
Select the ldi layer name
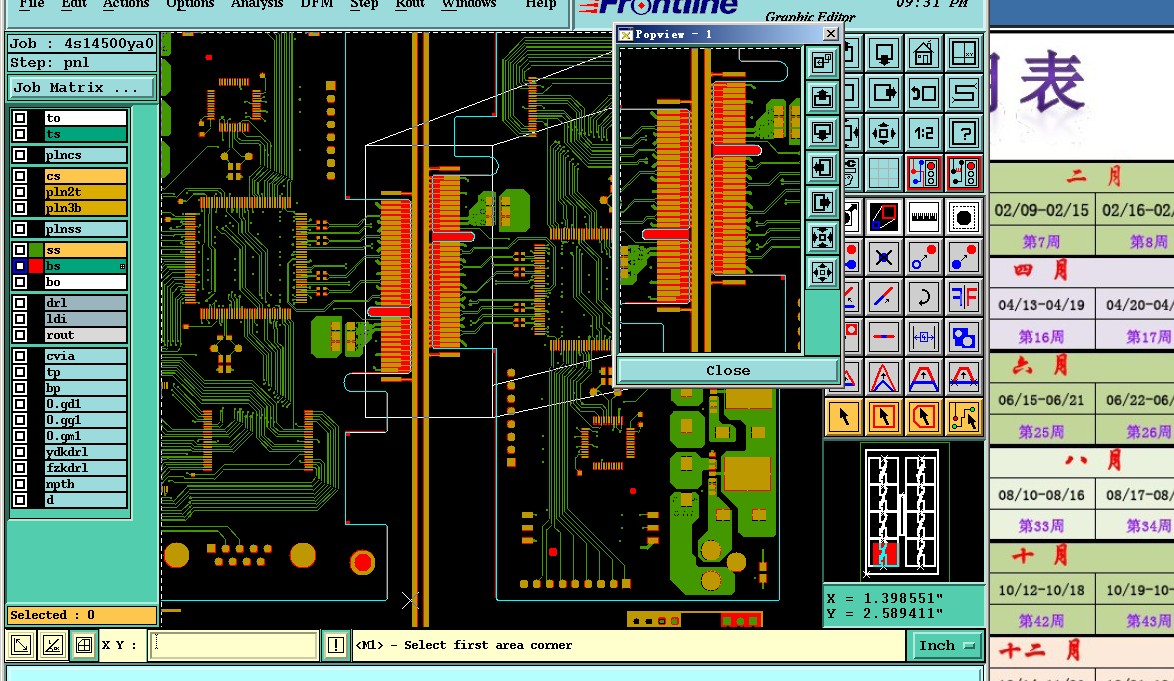(85, 319)
